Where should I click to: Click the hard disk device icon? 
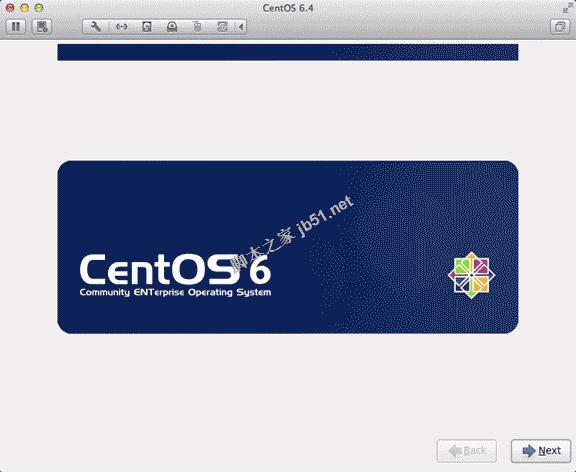click(147, 27)
